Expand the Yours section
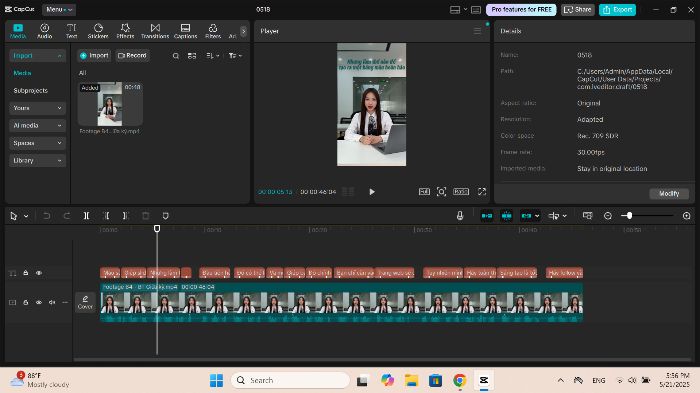700x393 pixels. click(37, 108)
